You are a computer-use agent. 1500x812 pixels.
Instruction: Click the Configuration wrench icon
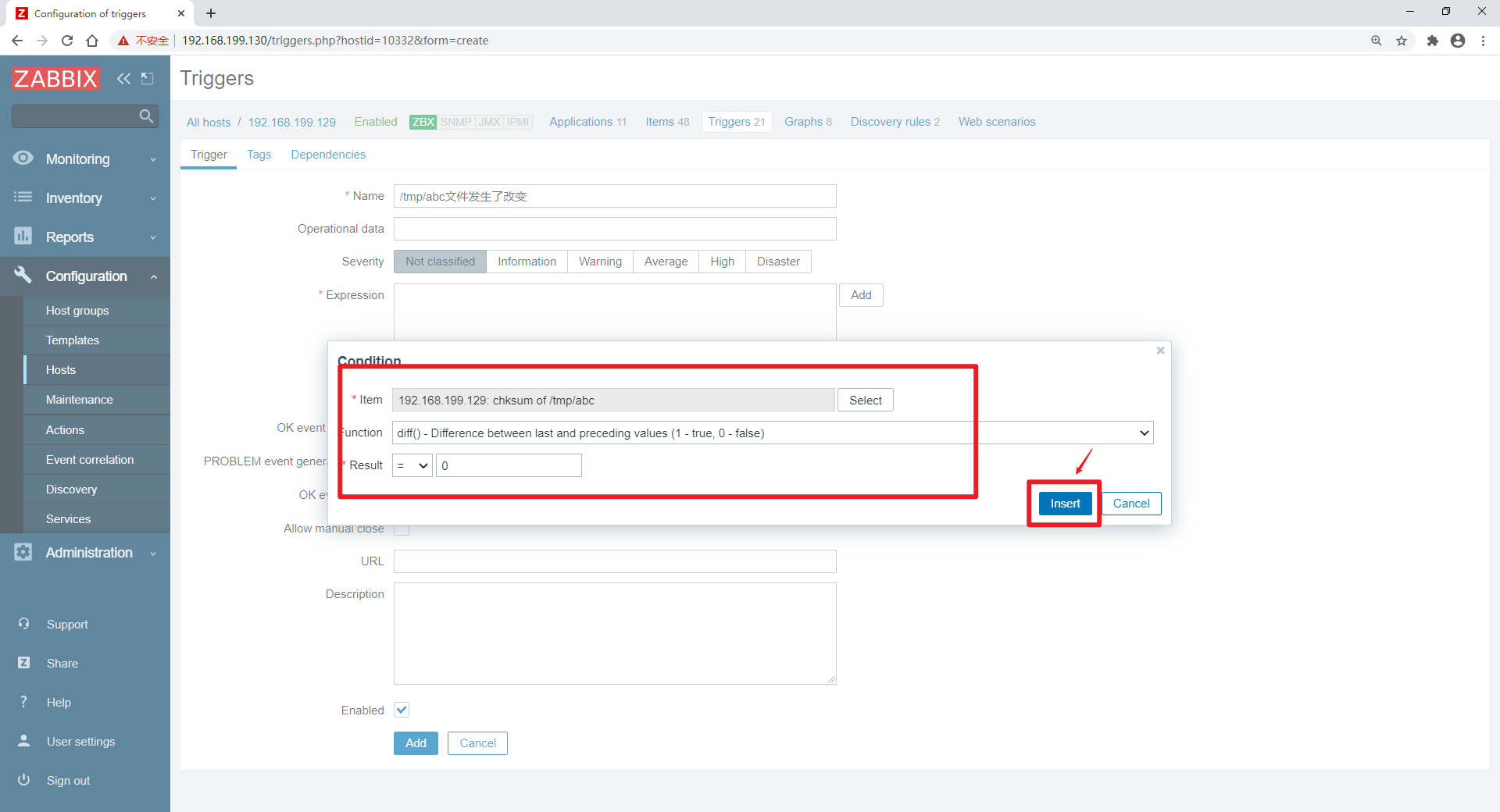point(23,275)
